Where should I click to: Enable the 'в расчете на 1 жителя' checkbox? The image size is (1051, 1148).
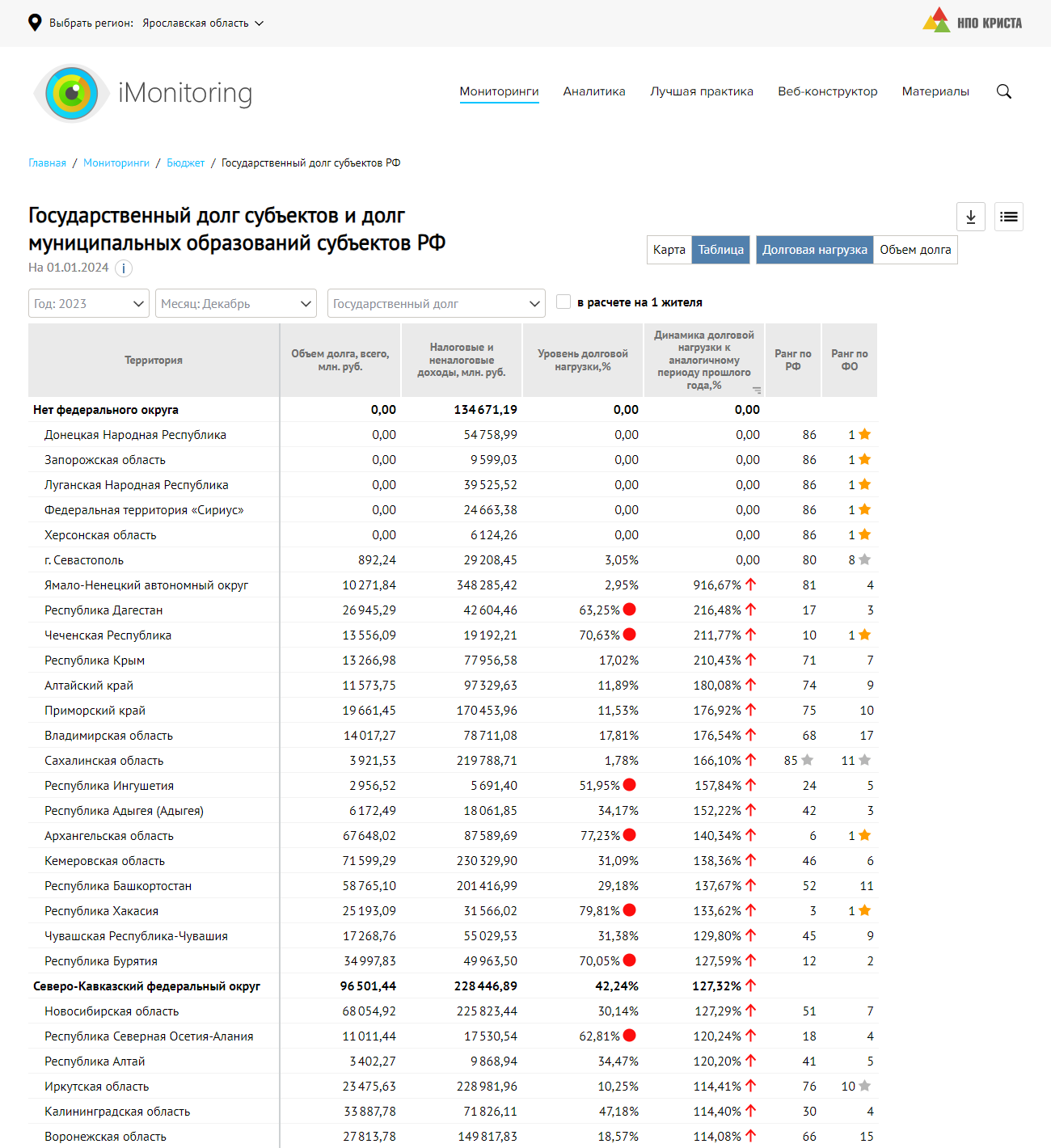(563, 302)
